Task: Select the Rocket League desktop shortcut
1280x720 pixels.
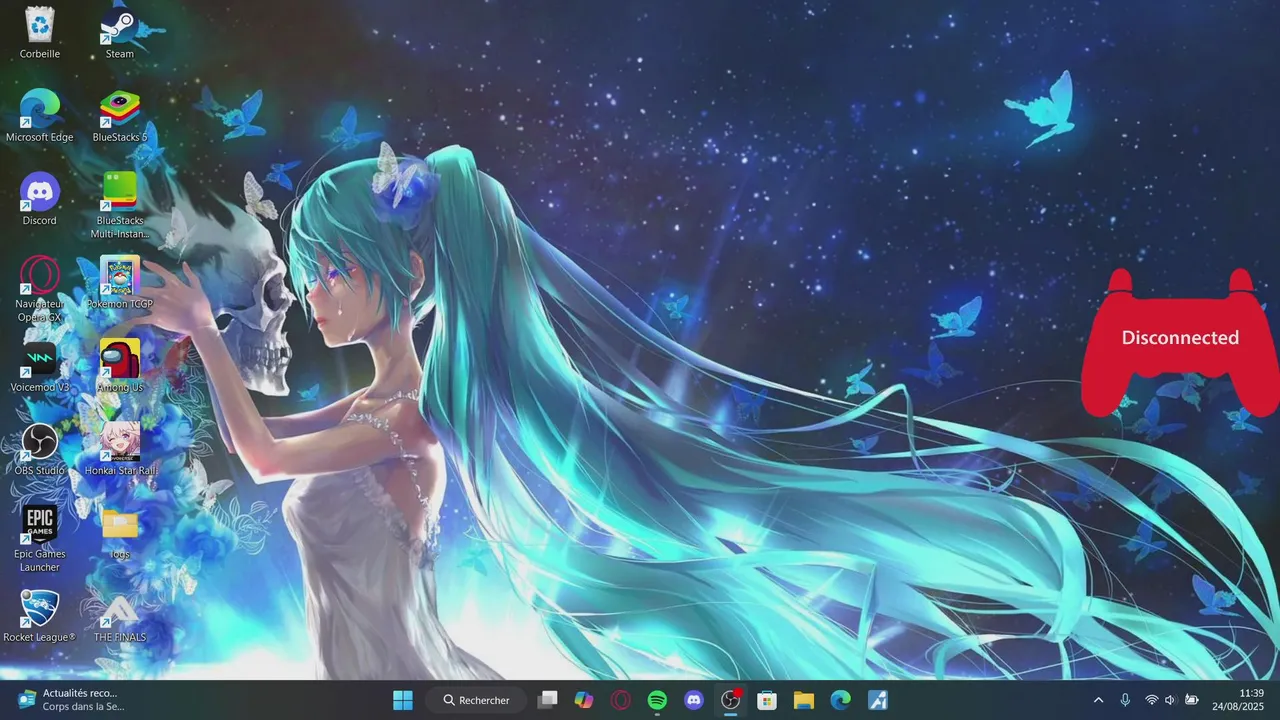Action: [x=40, y=616]
